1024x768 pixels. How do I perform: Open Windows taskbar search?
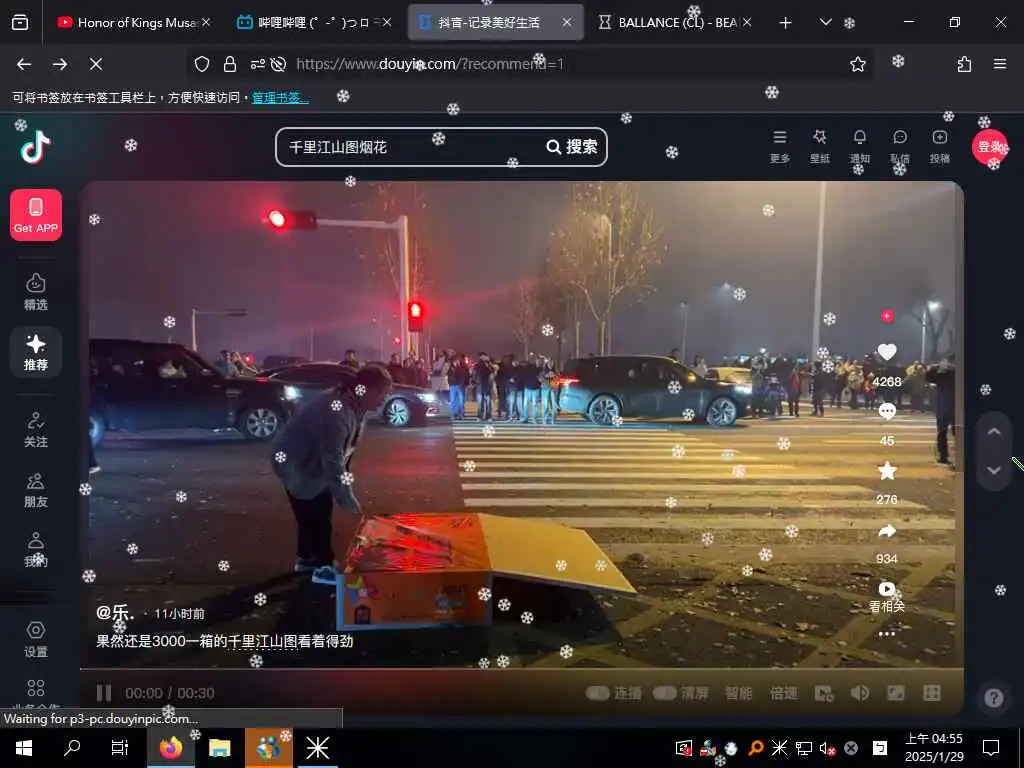click(72, 748)
